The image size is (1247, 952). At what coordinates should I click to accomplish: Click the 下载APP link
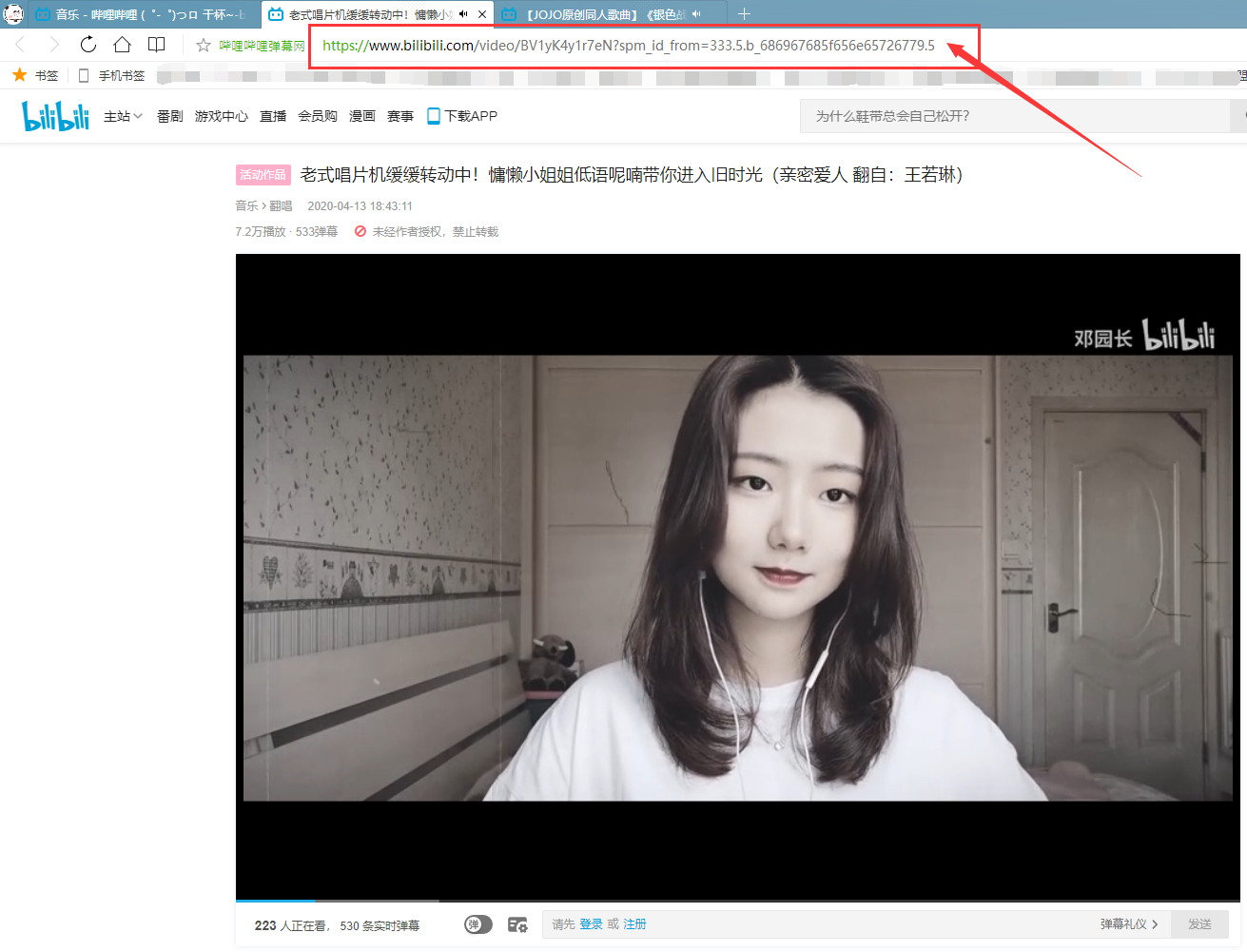point(471,116)
